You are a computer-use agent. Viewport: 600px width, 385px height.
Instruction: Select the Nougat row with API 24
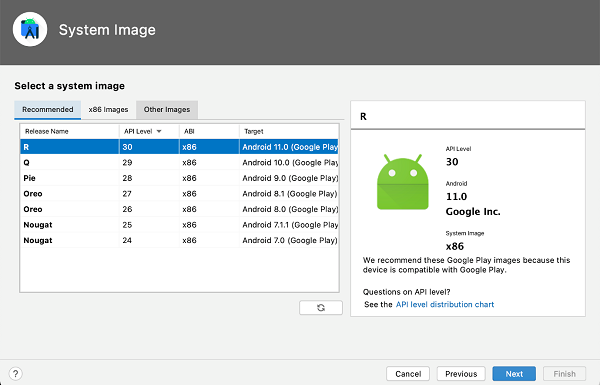179,240
